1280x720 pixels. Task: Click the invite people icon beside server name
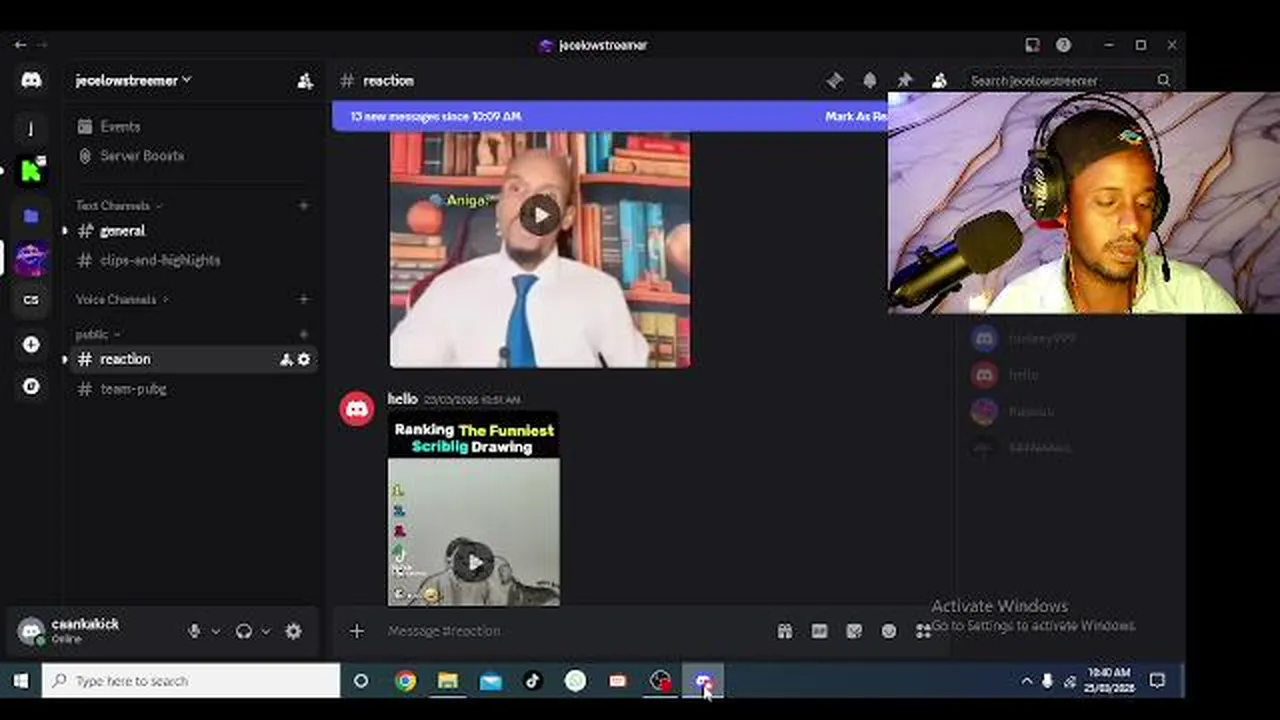(x=305, y=81)
